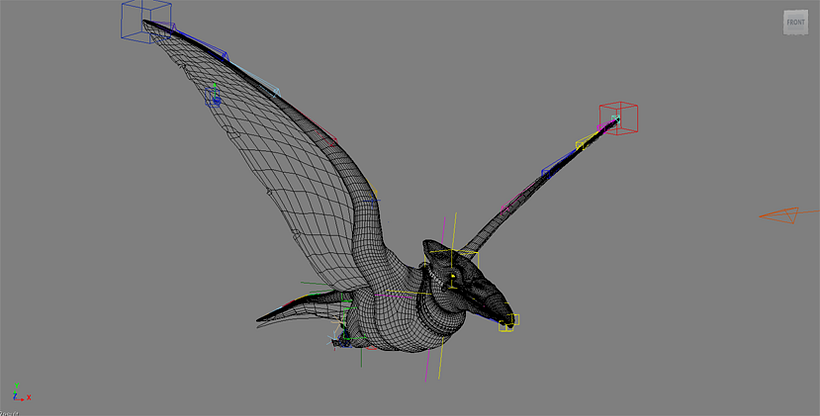The image size is (820, 416).
Task: Select the blue bone on right wing
Action: coord(561,162)
